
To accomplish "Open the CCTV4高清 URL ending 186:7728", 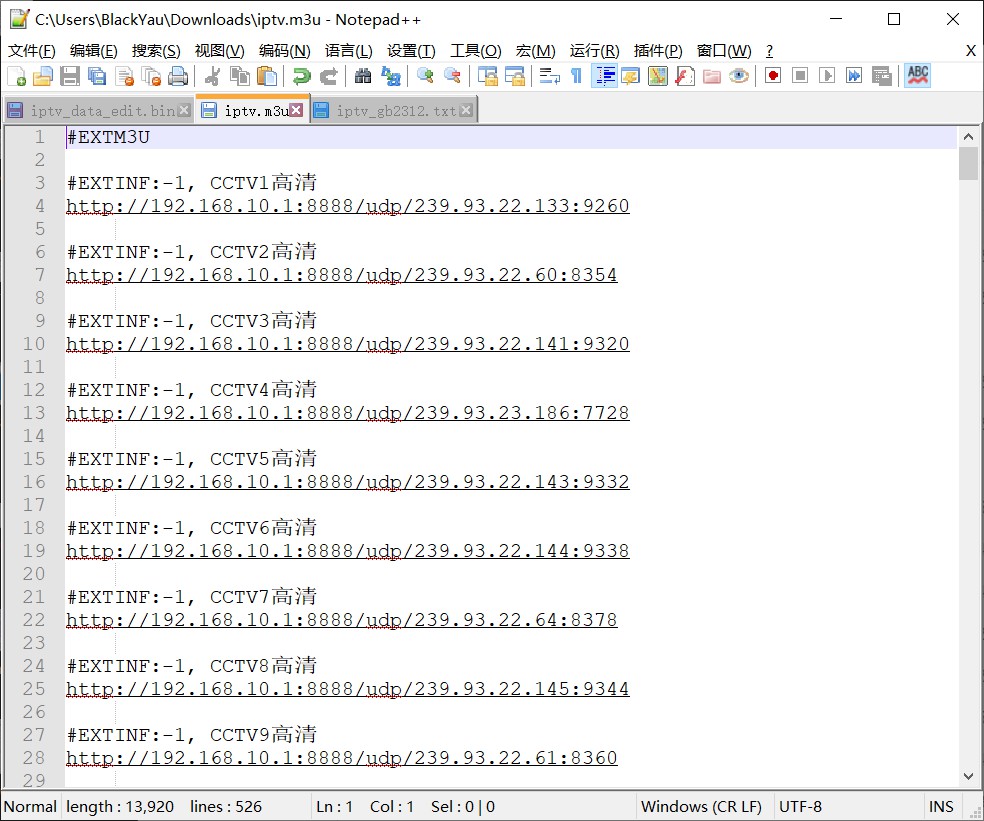I will coord(348,413).
